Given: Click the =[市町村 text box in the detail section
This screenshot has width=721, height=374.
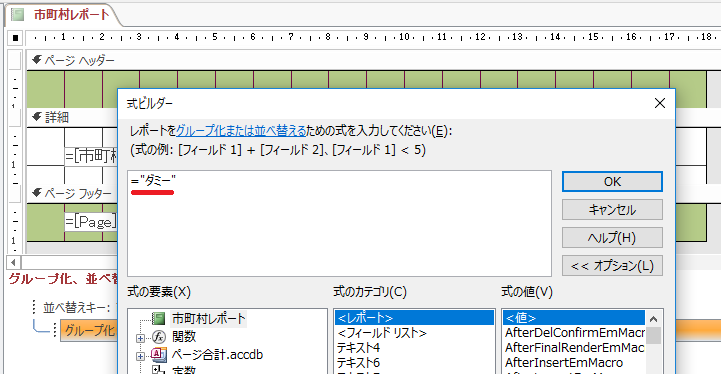Looking at the screenshot, I should [x=91, y=156].
